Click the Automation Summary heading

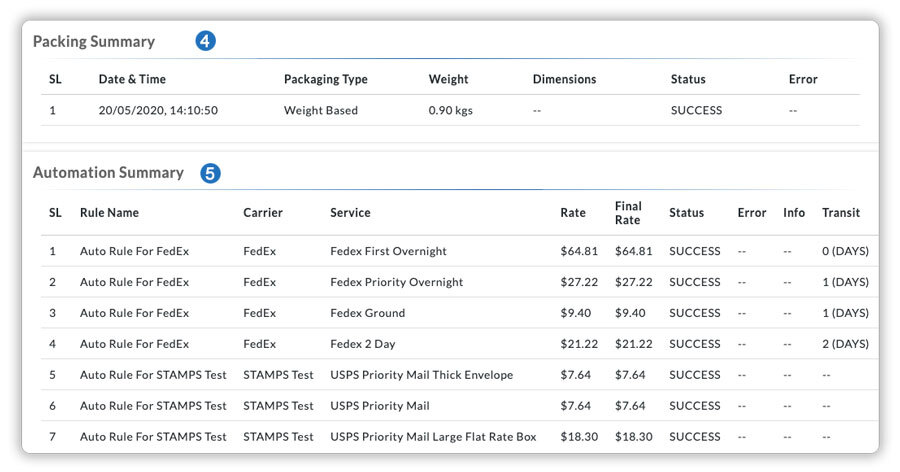click(108, 172)
